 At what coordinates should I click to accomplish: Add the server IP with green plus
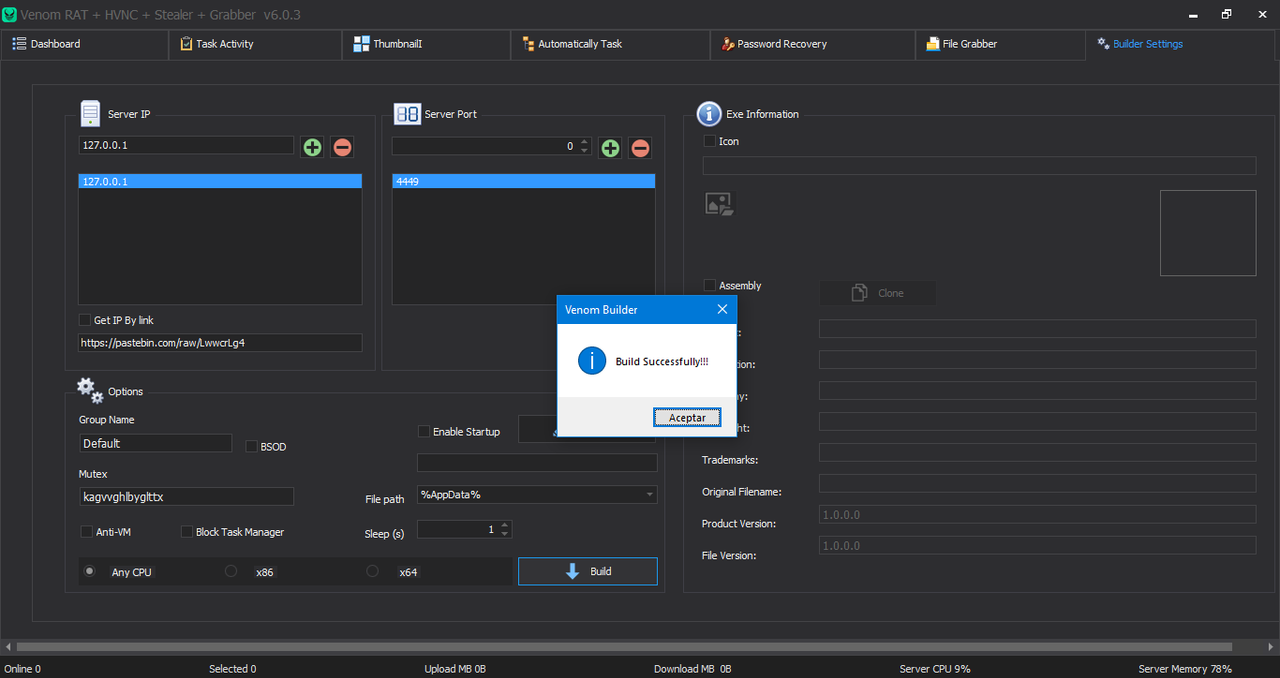tap(312, 147)
